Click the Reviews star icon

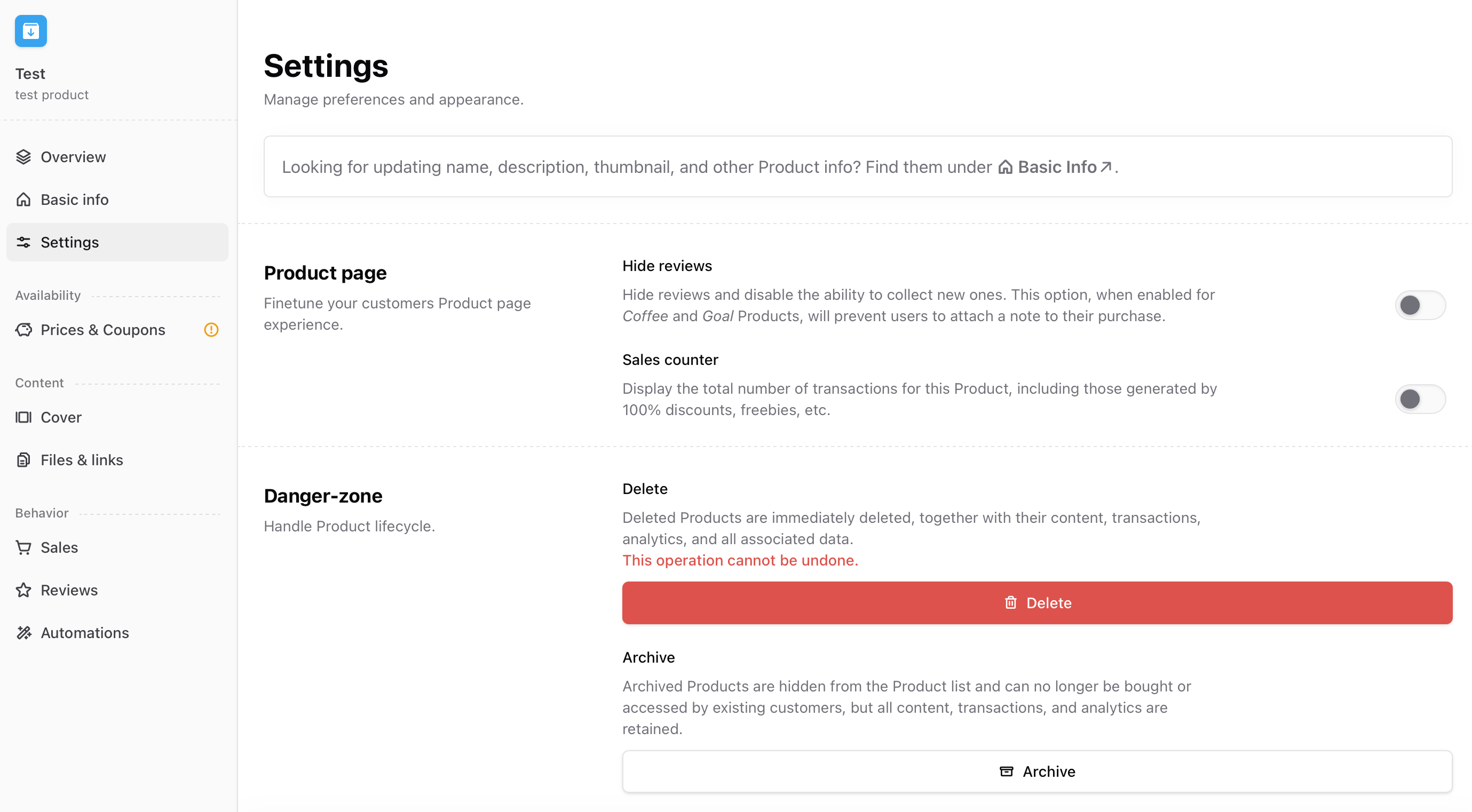[23, 590]
